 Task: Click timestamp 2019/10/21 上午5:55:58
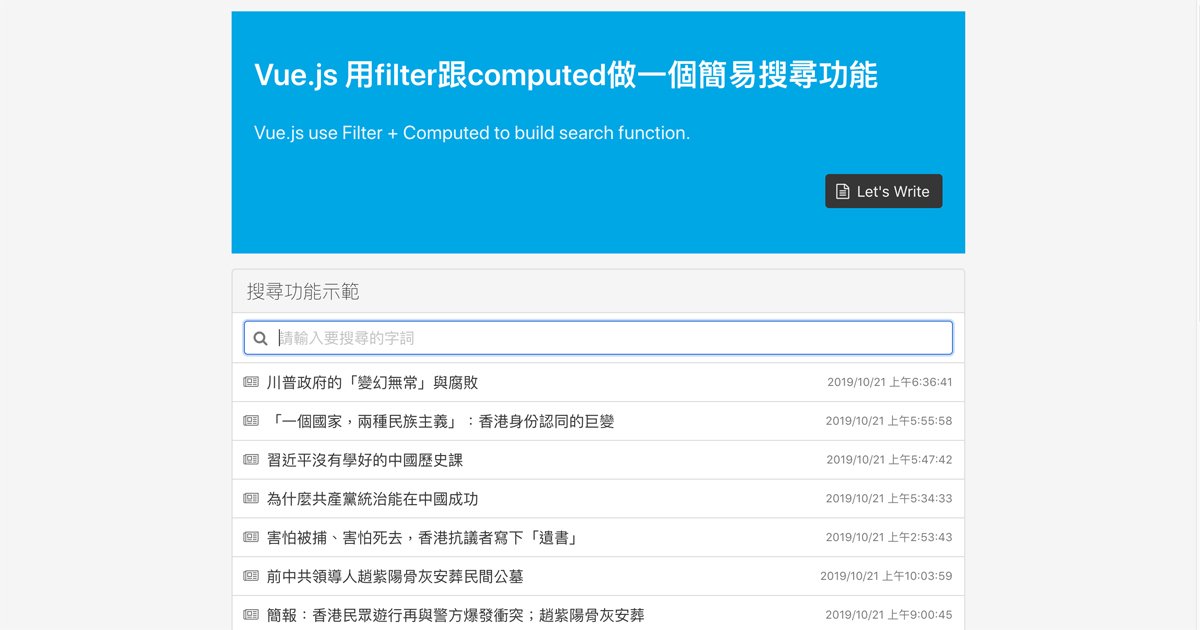click(x=889, y=421)
